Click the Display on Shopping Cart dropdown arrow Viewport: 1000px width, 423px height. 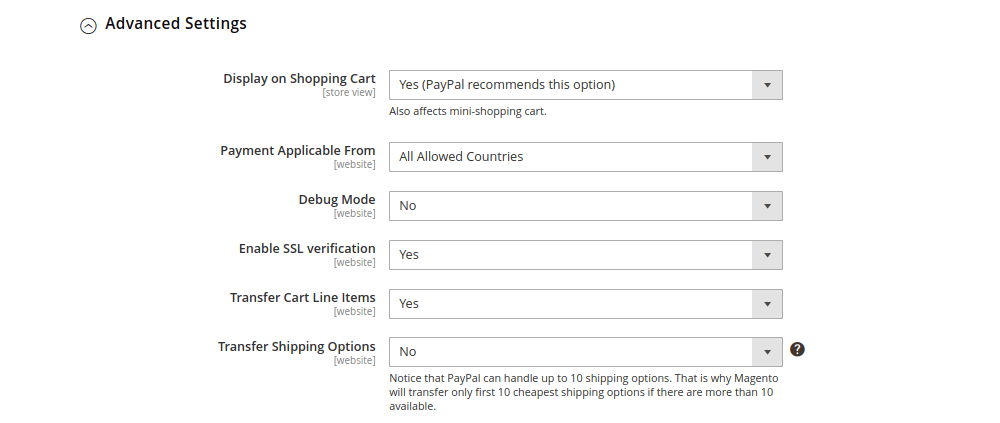pos(767,85)
